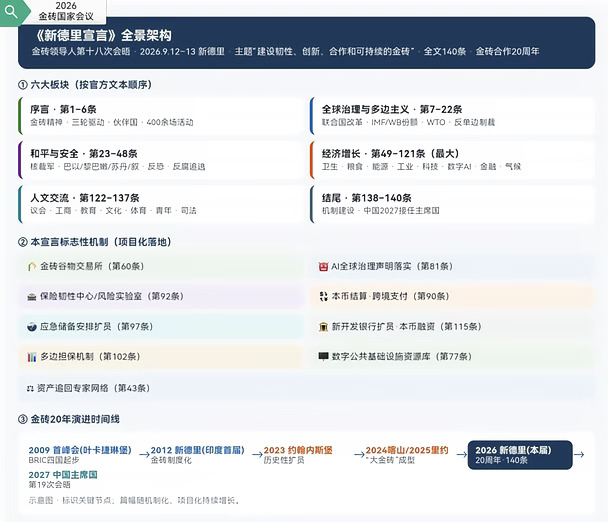
Task: Select the 经济增长·第49-121条 (最大) title
Action: (390, 154)
